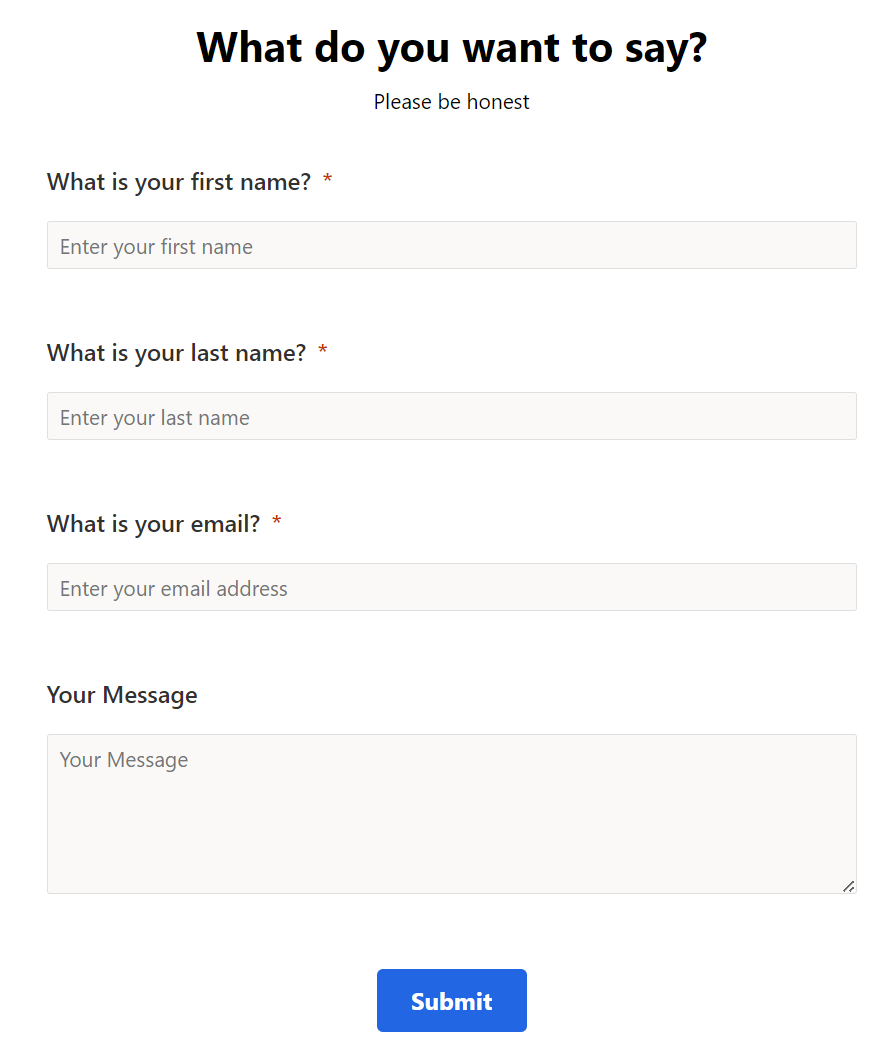Click the Your Message field label
Screen dimensions: 890x1049
click(121, 694)
